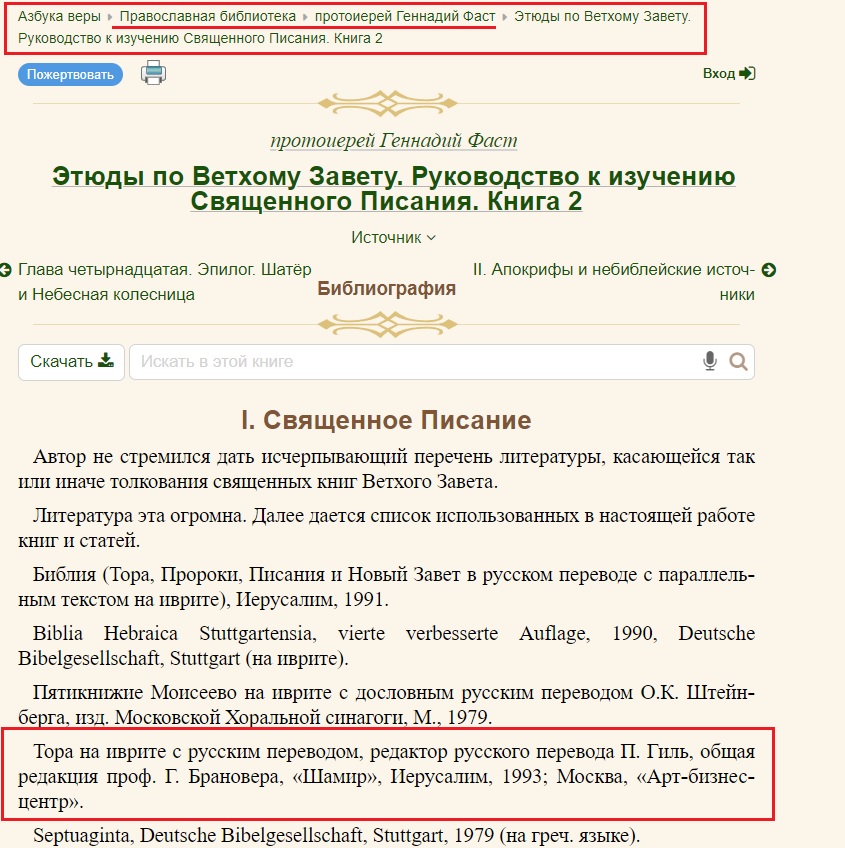
Task: Click the Библиография chapter title
Action: click(386, 288)
